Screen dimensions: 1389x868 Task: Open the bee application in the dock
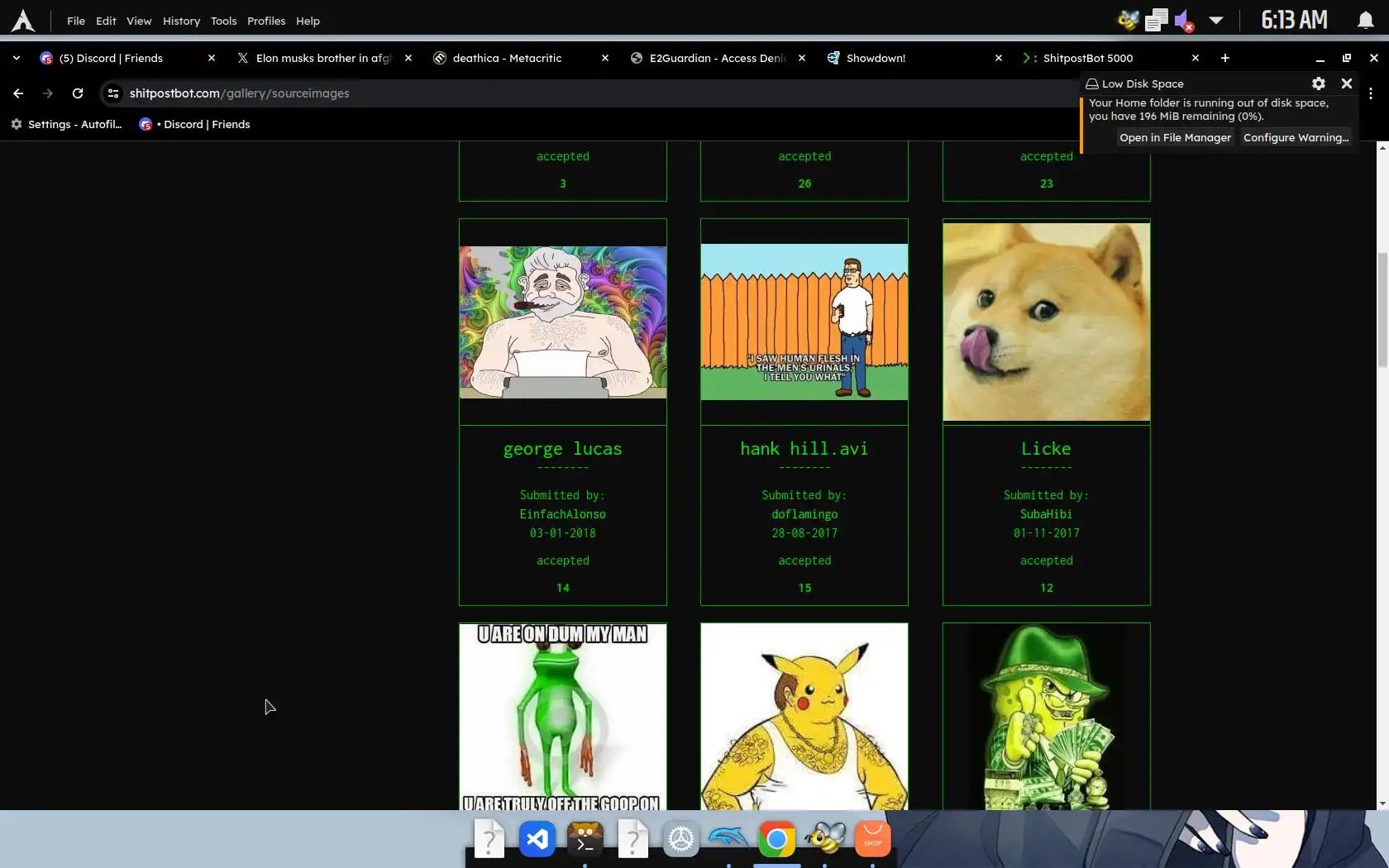click(825, 840)
